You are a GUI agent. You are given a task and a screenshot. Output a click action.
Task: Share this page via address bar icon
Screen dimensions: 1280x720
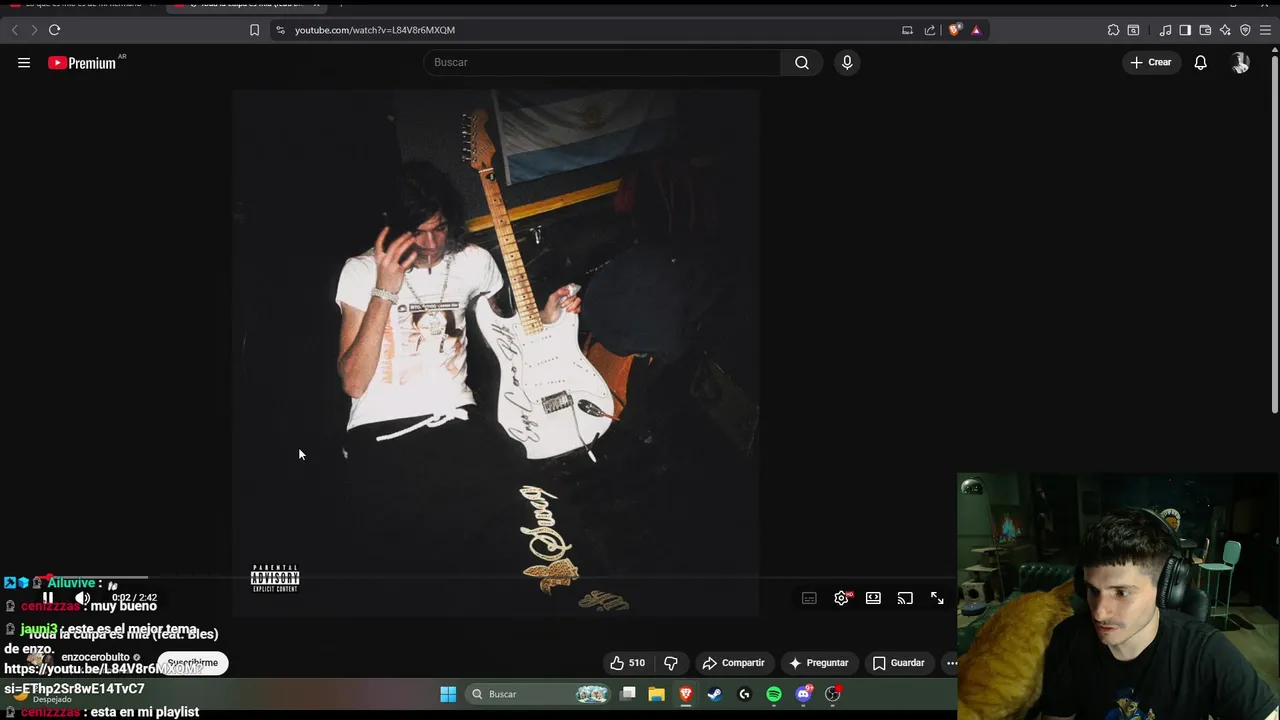[x=930, y=30]
